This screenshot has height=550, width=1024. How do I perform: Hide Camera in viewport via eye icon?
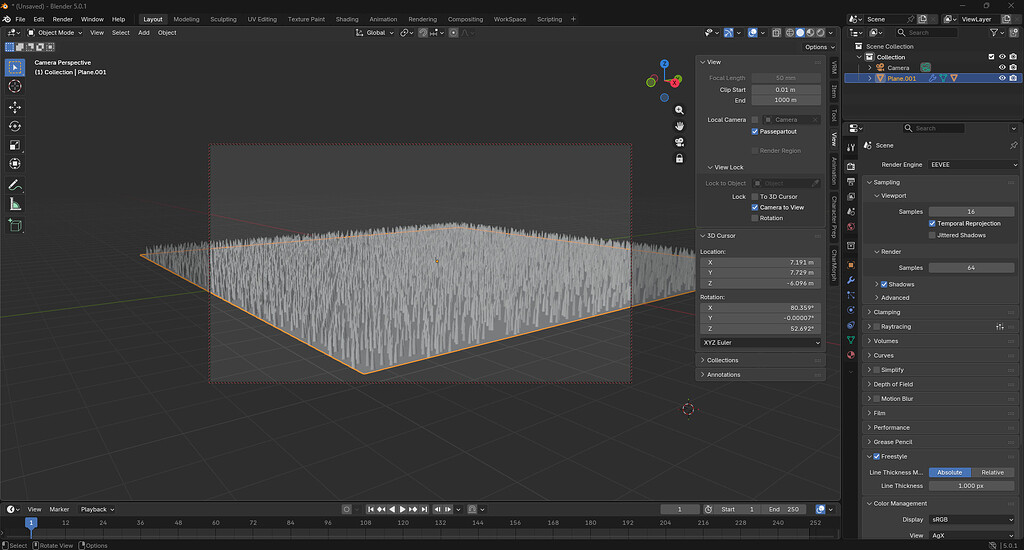(x=1002, y=67)
